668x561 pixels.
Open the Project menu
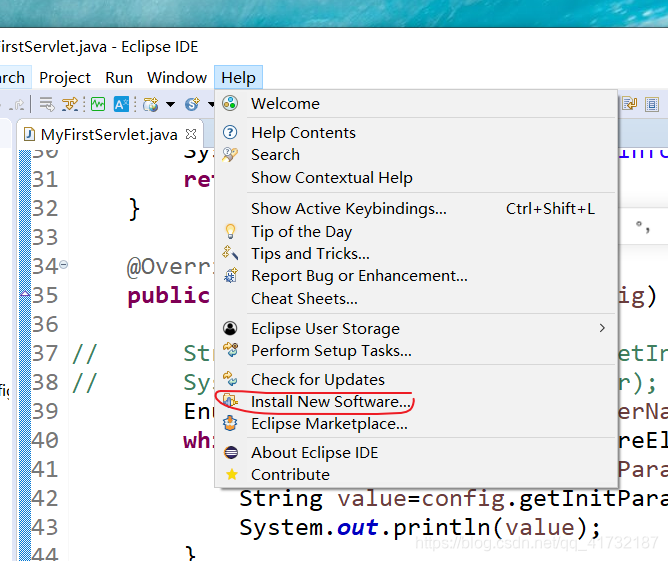(x=65, y=78)
